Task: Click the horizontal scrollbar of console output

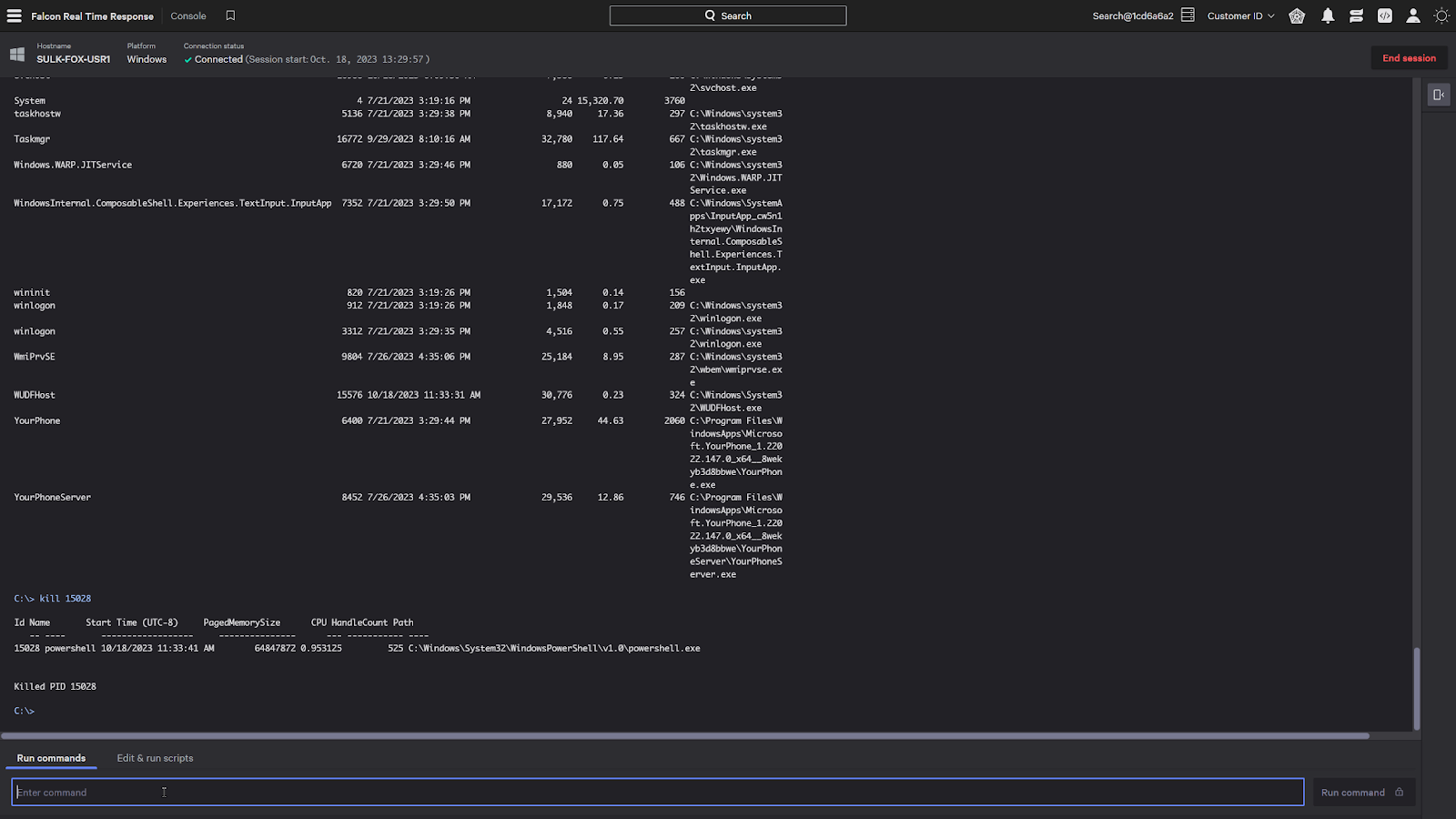Action: 685,735
